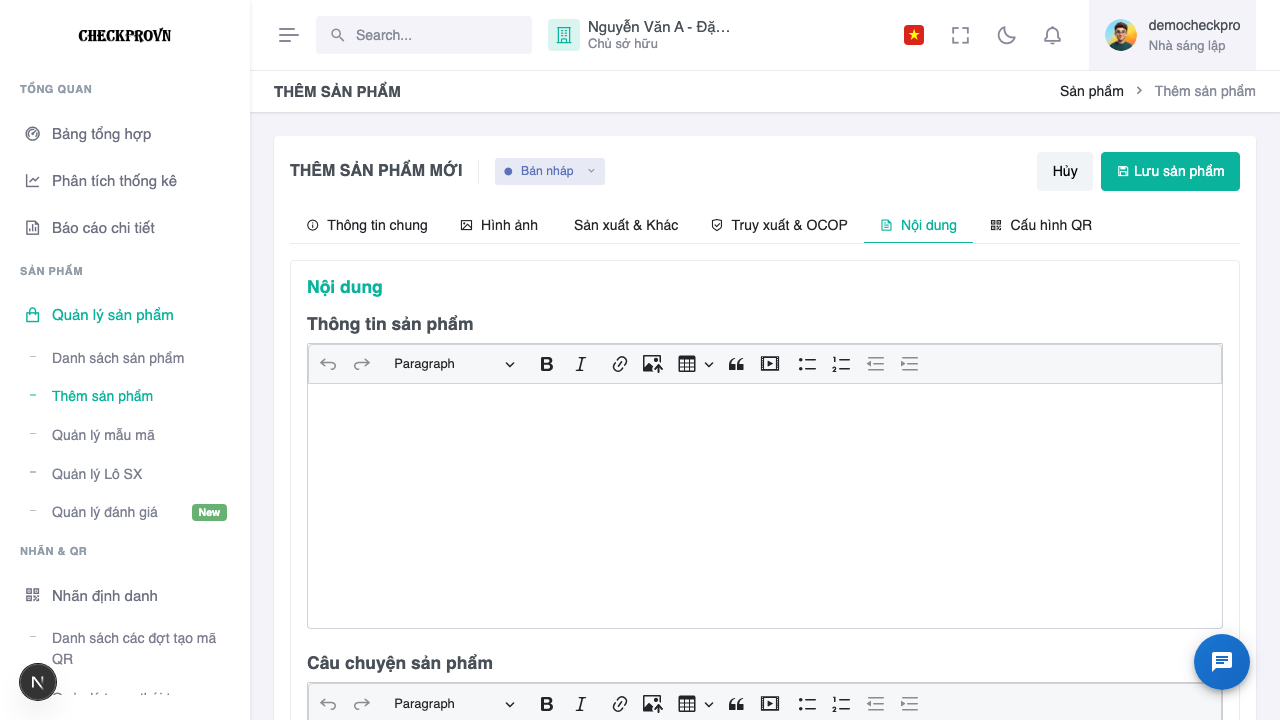Click the building icon beside Nguyễn Văn A
This screenshot has width=1280, height=720.
[564, 35]
